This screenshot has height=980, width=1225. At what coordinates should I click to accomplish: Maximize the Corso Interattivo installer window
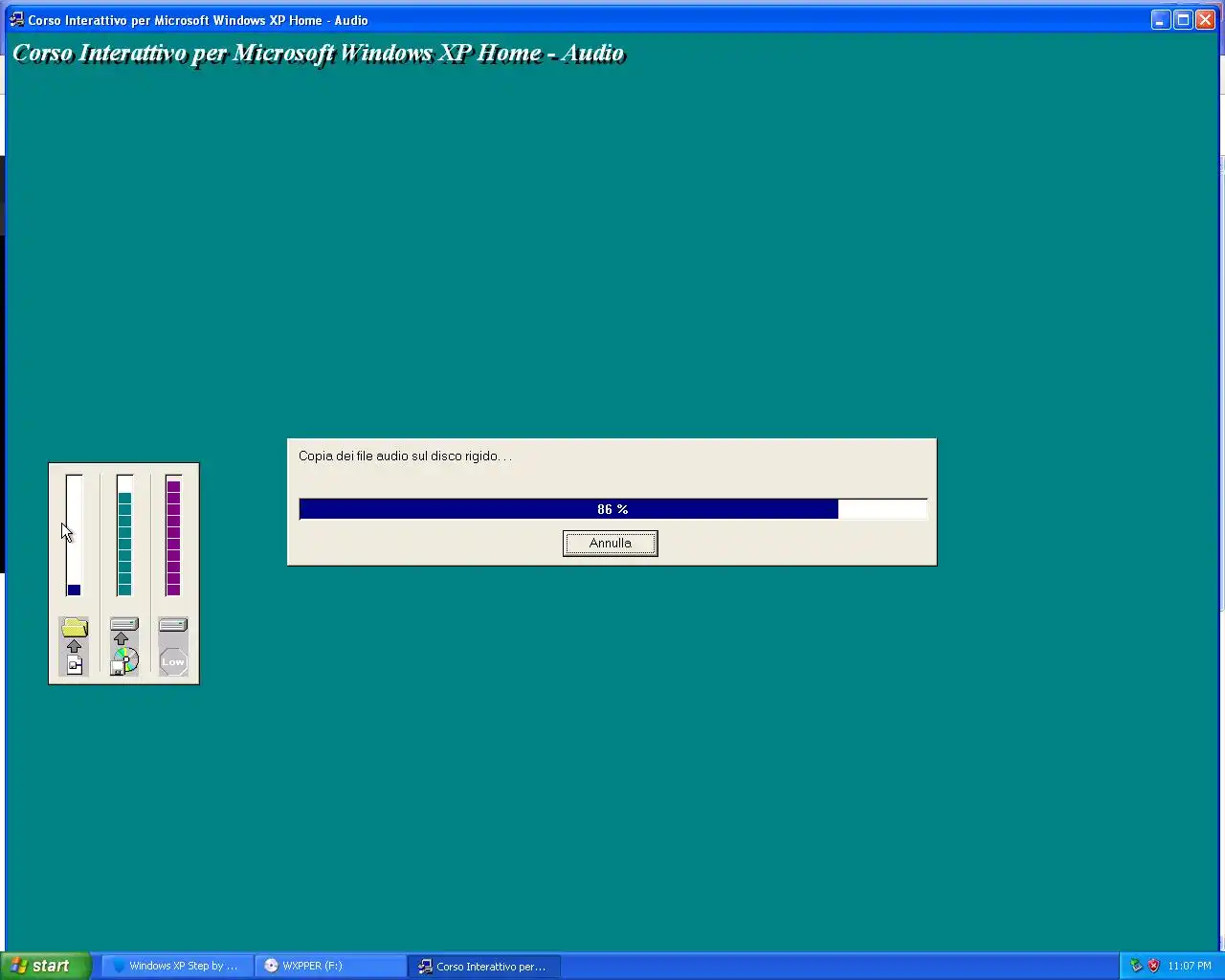(1183, 19)
